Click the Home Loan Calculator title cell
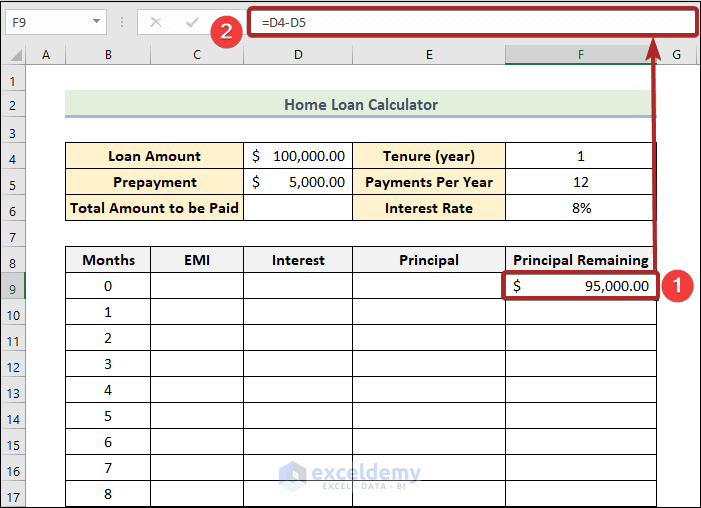 361,105
